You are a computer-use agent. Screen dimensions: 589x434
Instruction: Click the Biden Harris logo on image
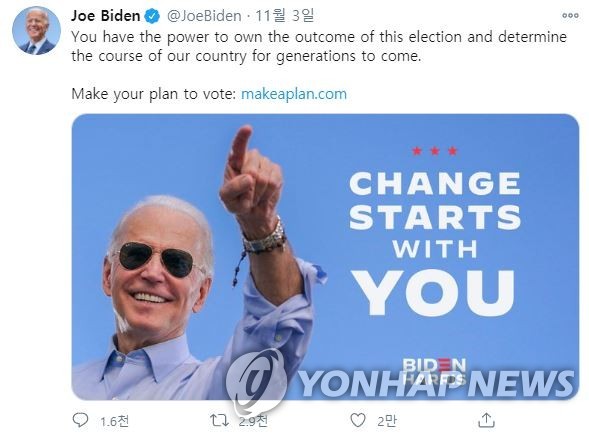pyautogui.click(x=434, y=370)
